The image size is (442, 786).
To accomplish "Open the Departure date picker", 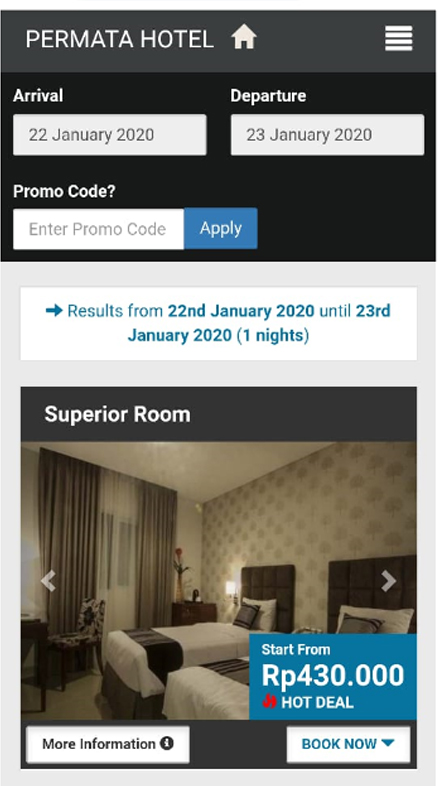I will click(x=327, y=135).
